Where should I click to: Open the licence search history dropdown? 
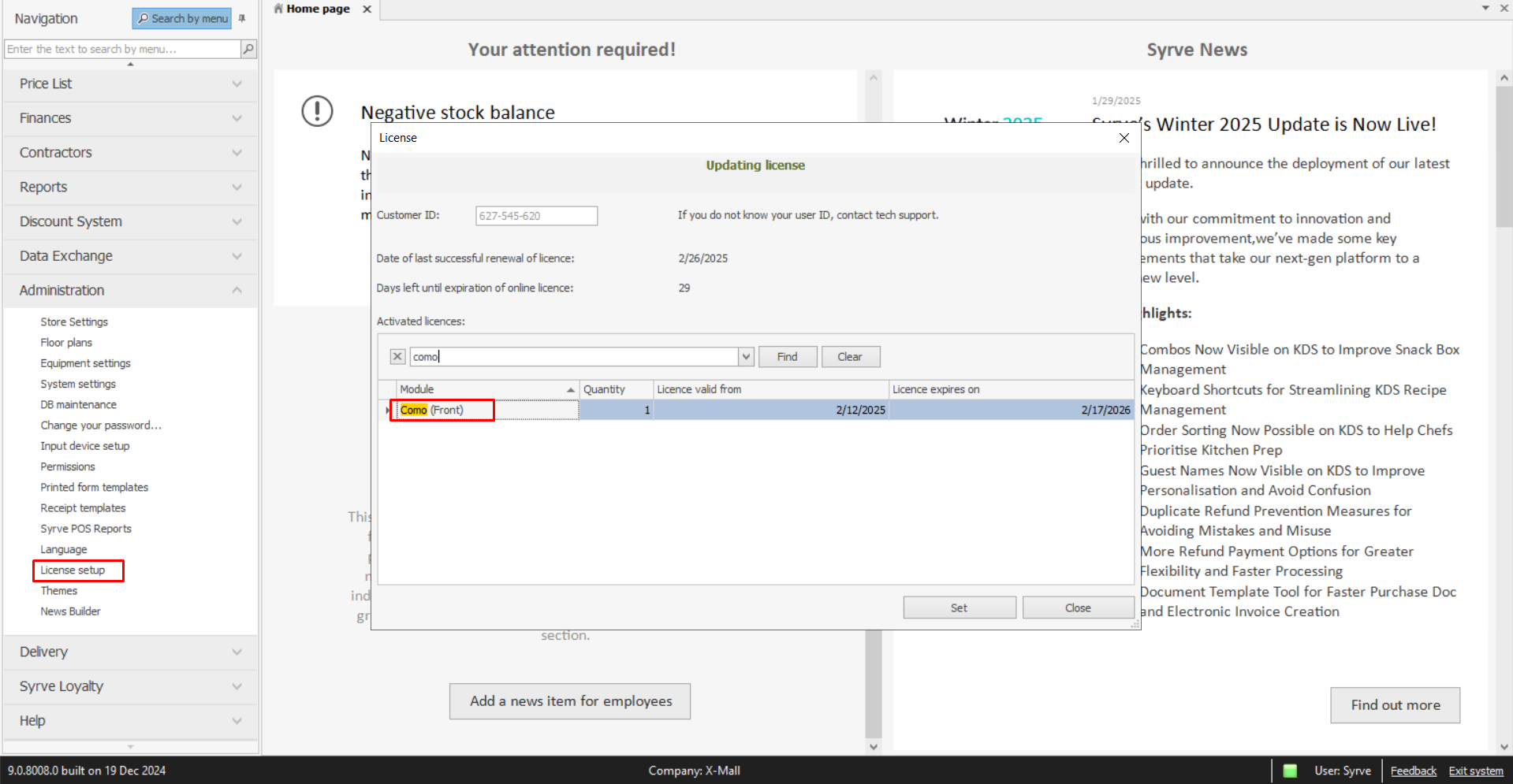coord(746,357)
